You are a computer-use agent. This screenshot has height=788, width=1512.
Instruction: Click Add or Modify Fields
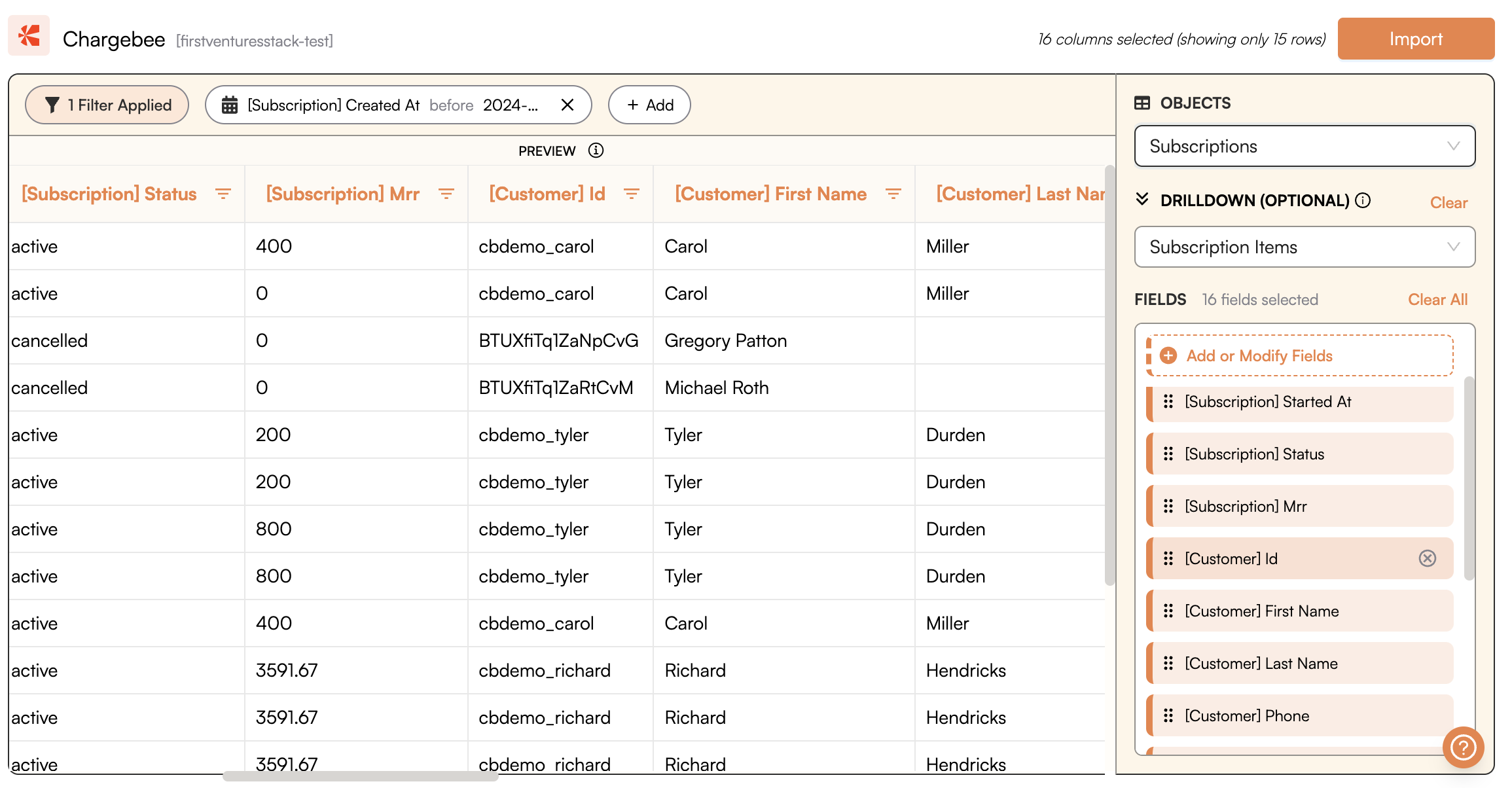pos(1259,355)
